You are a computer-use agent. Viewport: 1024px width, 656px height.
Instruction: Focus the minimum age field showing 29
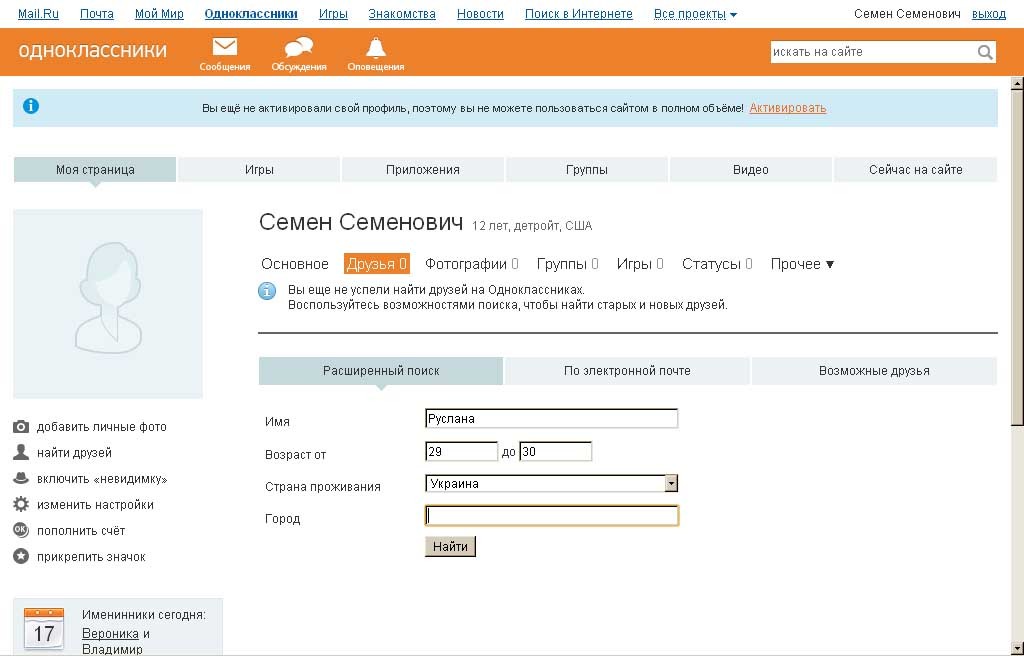click(461, 451)
